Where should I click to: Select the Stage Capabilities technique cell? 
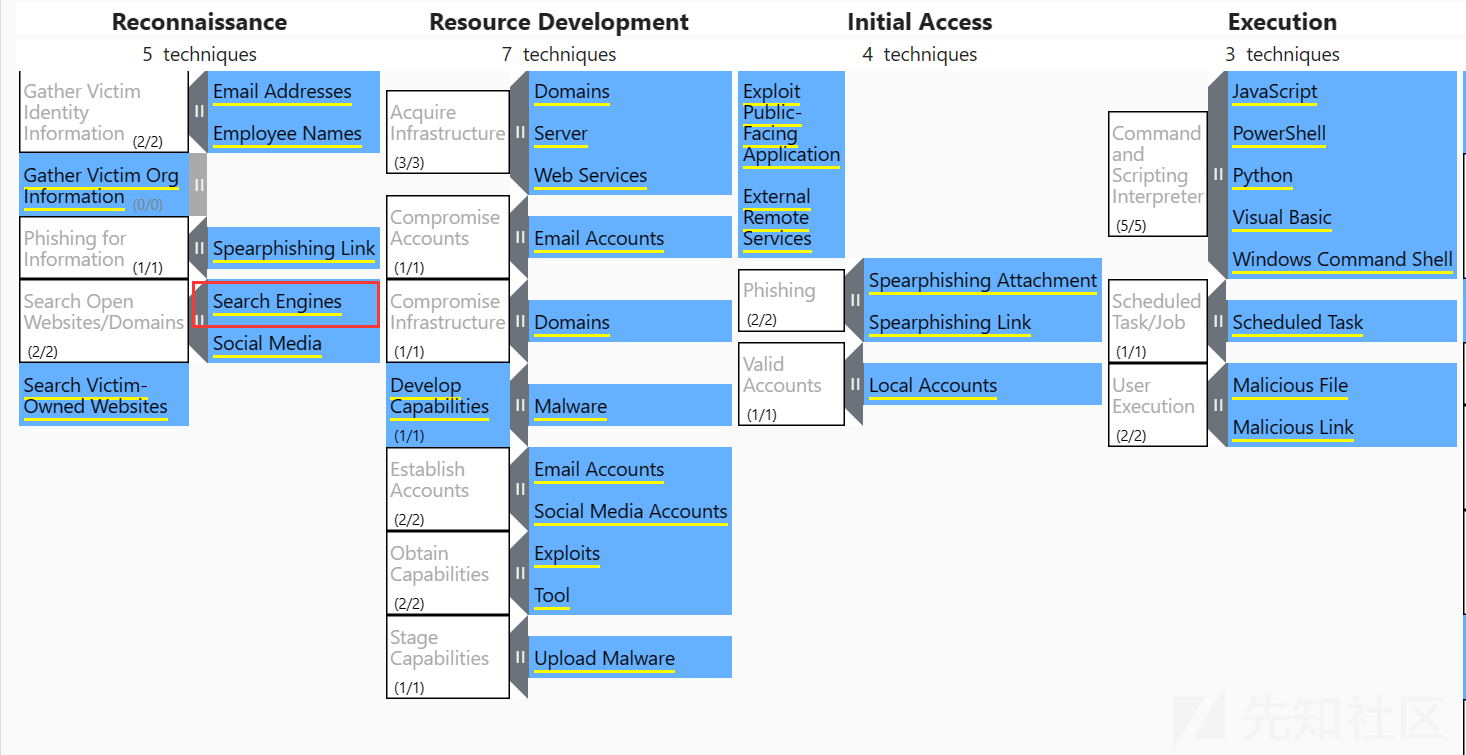(x=448, y=657)
